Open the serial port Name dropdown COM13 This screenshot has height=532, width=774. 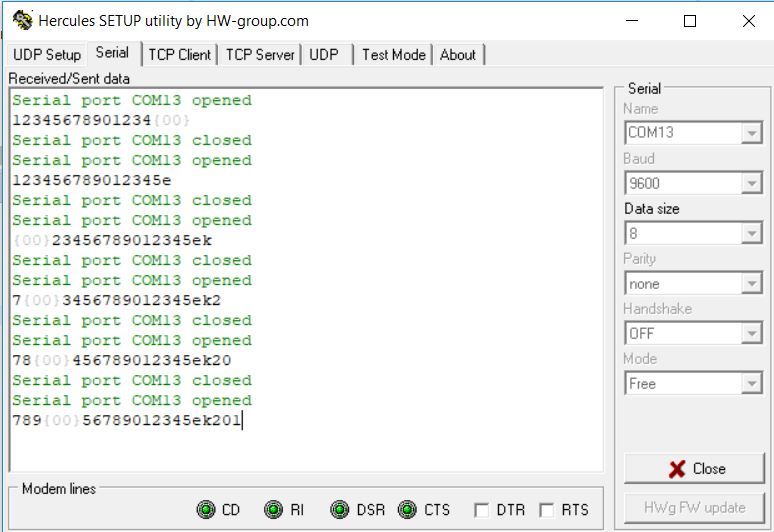click(694, 133)
